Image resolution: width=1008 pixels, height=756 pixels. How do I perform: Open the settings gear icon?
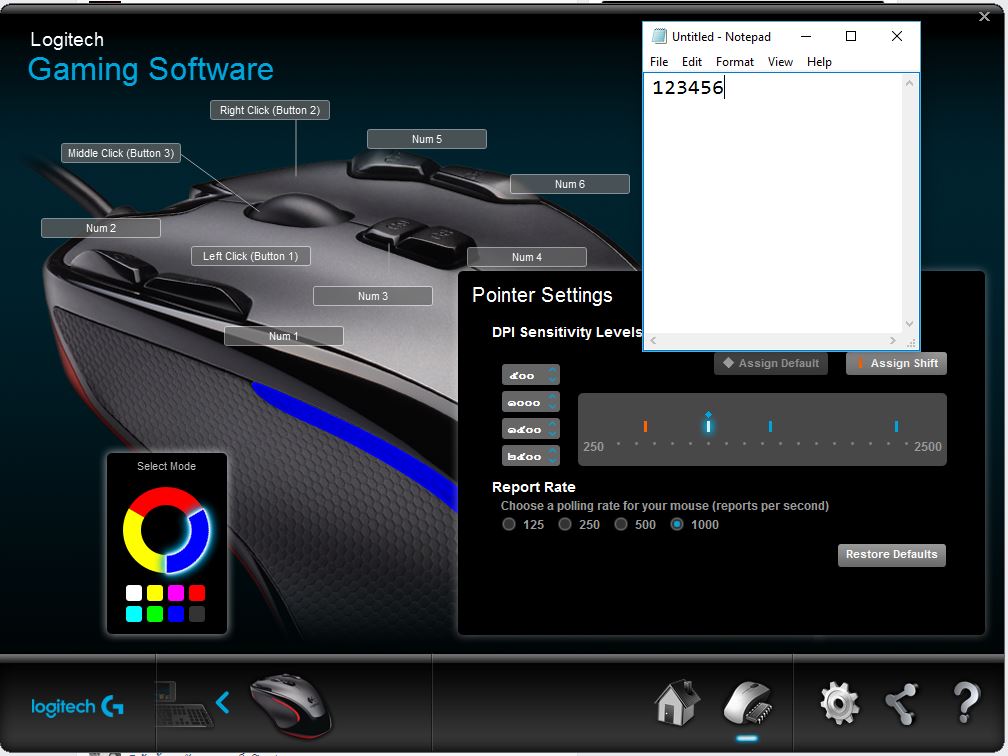click(x=840, y=703)
